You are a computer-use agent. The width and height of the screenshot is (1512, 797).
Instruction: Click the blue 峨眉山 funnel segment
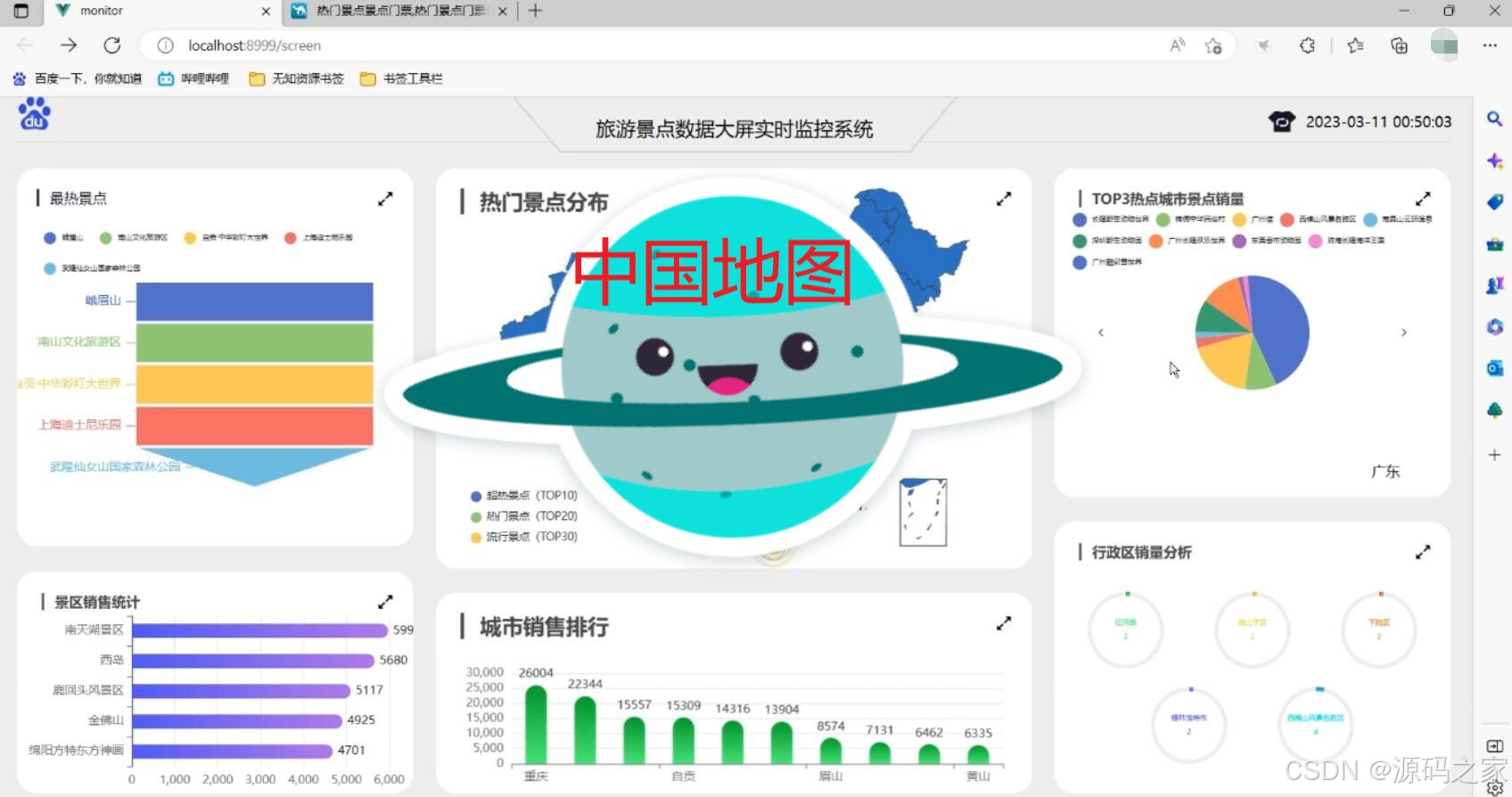[x=254, y=301]
